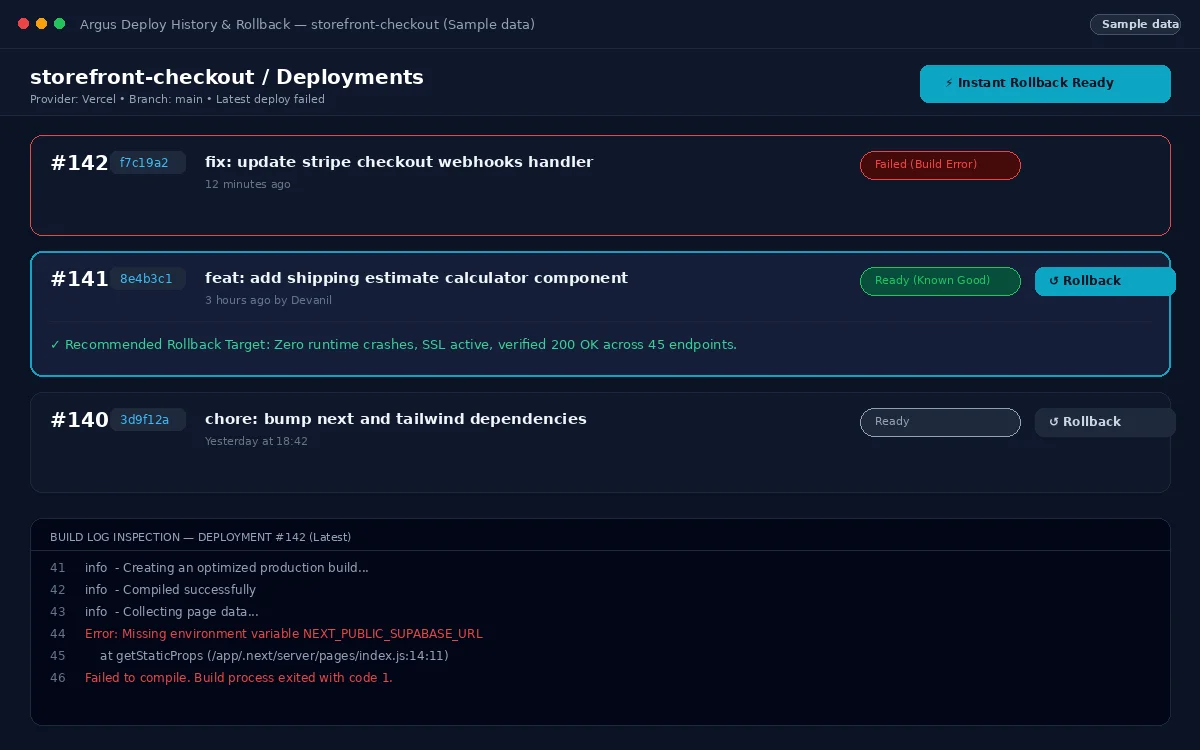This screenshot has height=750, width=1200.
Task: Select log line 'Creating an optimized production build...'
Action: [227, 568]
